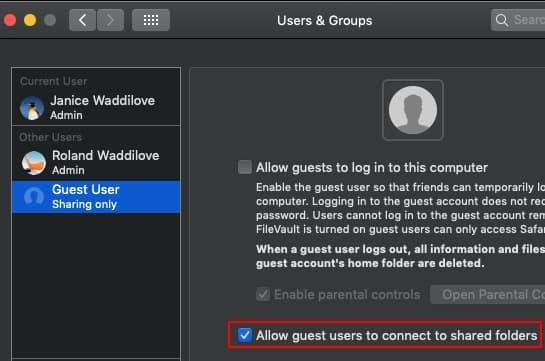
Task: Click the Guest User silhouette icon in sidebar
Action: pyautogui.click(x=34, y=197)
